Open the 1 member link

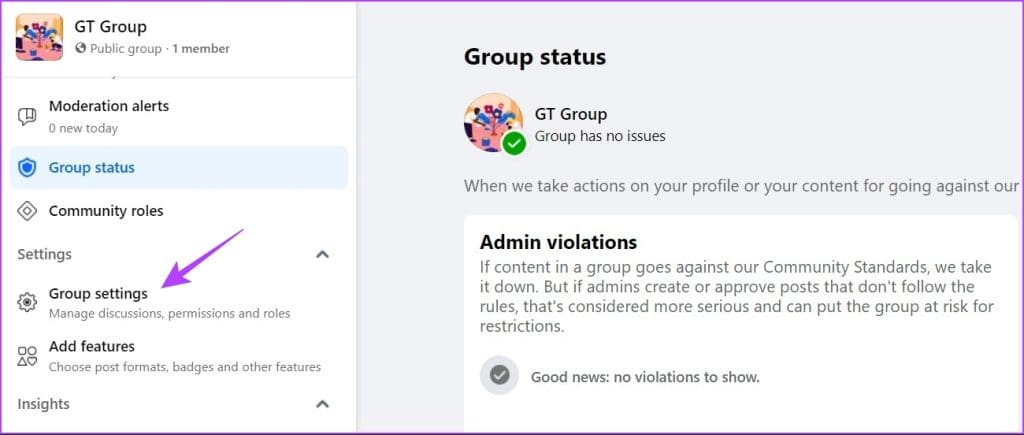point(200,48)
